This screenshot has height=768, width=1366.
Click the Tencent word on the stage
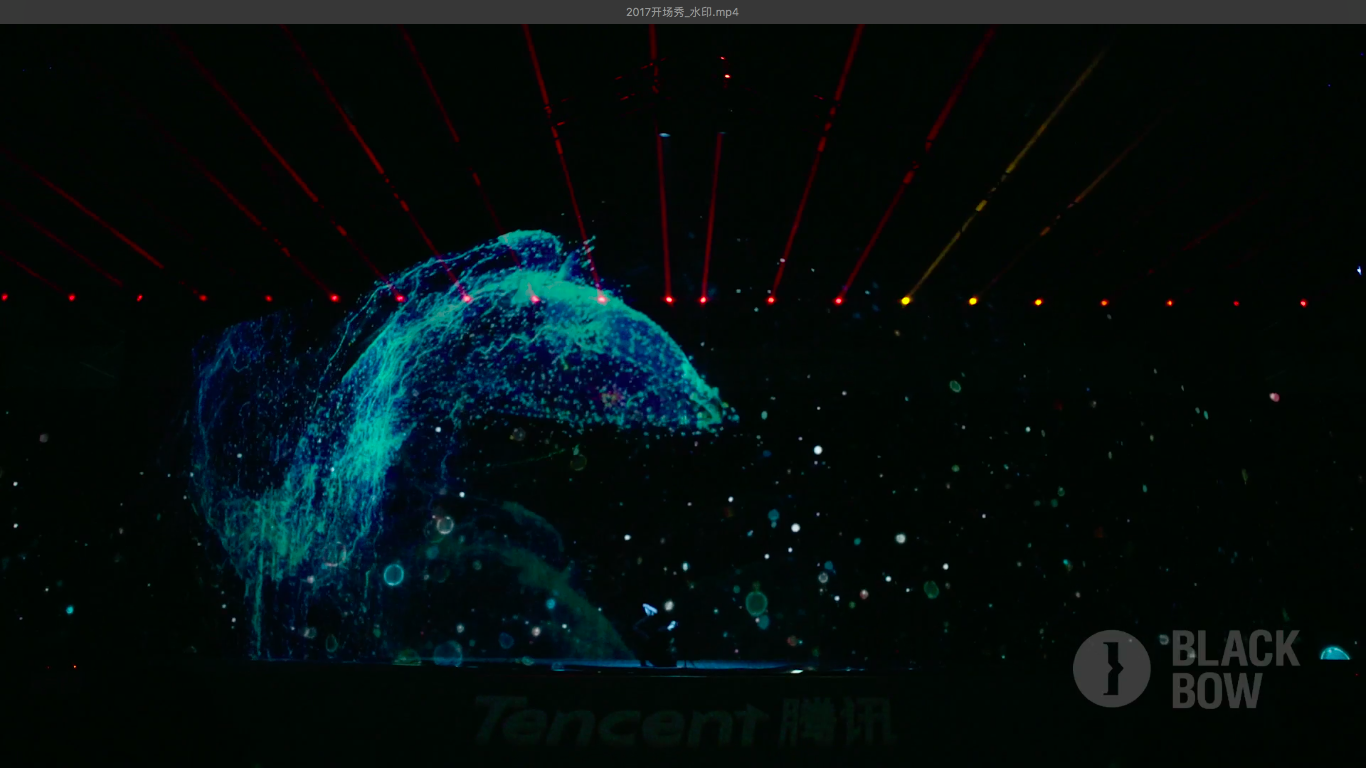[619, 721]
